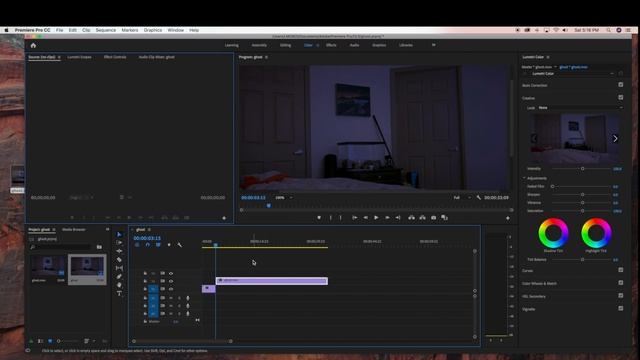
Task: Click the Highlight Tint color wheel
Action: coord(596,233)
